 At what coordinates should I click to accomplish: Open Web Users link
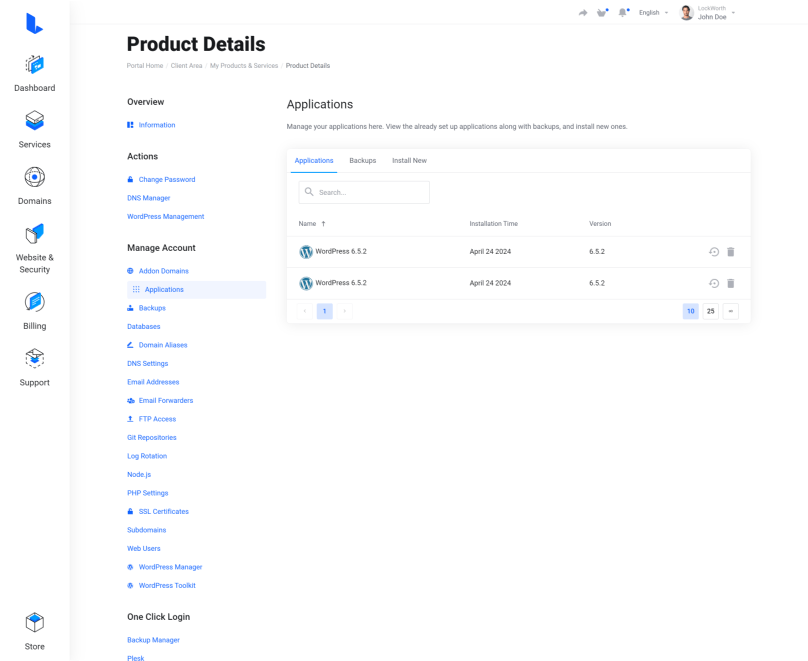pyautogui.click(x=144, y=549)
